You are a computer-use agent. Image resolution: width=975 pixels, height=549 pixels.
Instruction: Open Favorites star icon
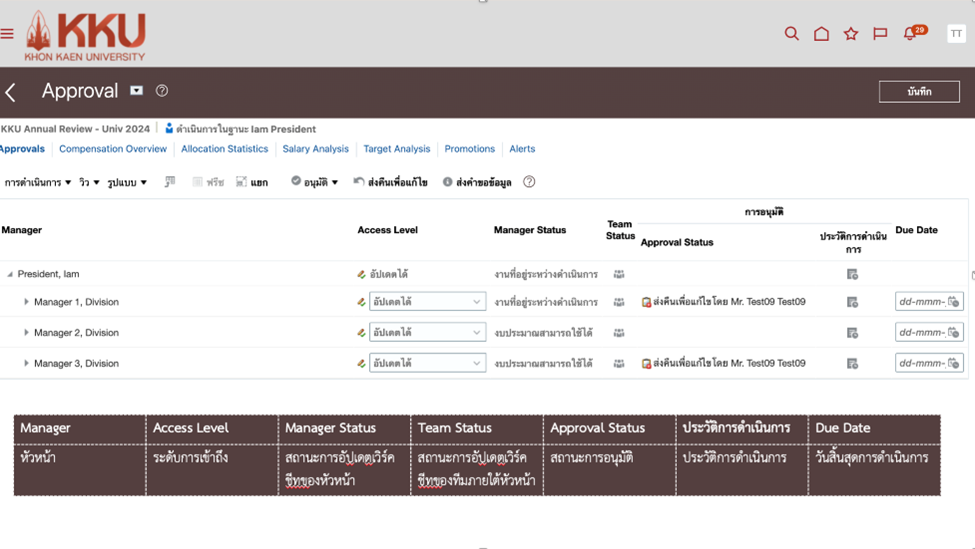(851, 34)
